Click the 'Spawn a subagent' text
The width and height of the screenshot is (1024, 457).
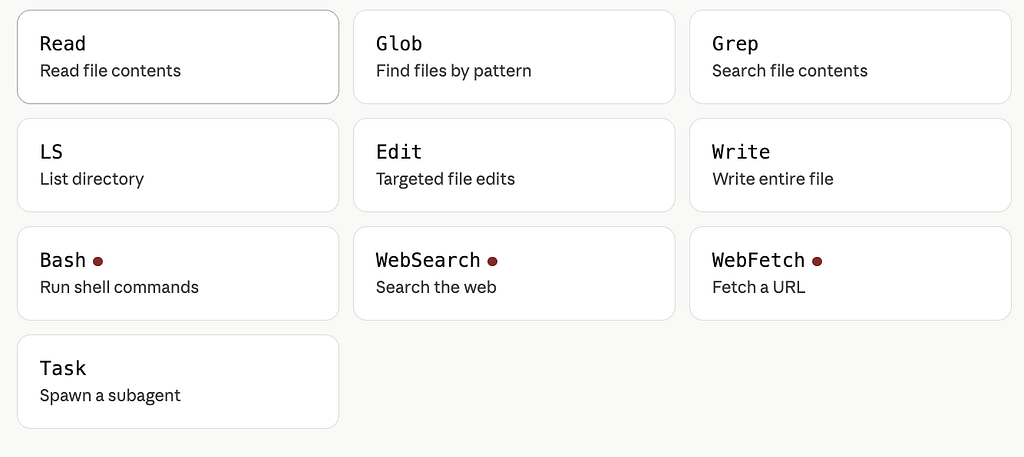110,396
